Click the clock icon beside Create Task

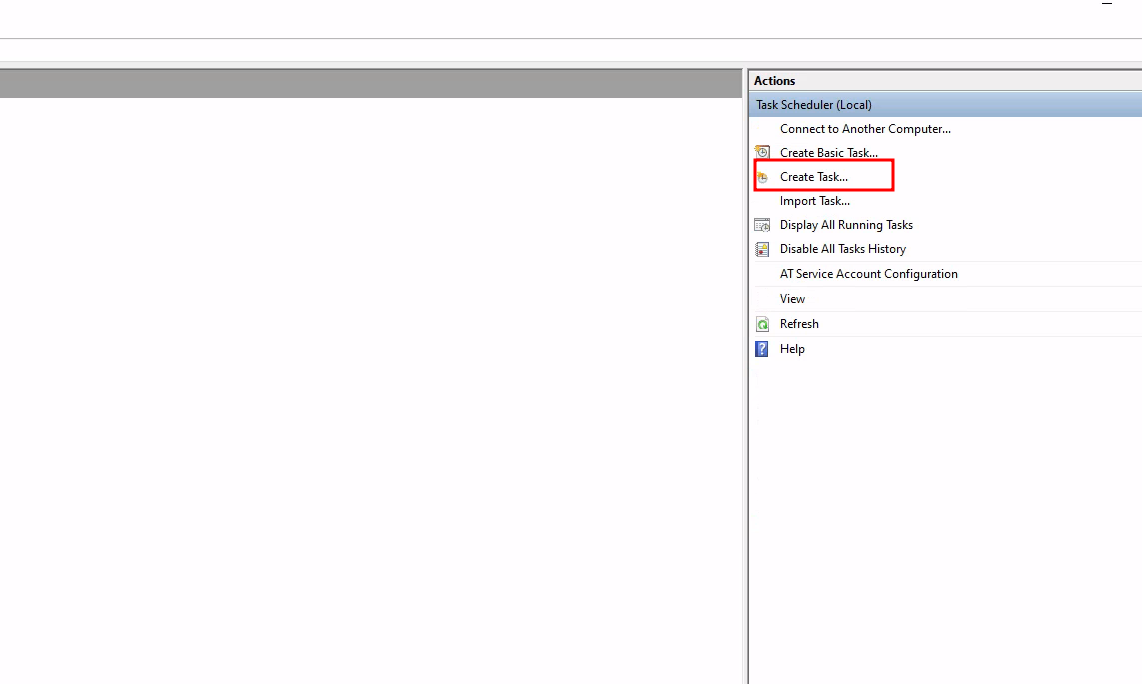[762, 177]
